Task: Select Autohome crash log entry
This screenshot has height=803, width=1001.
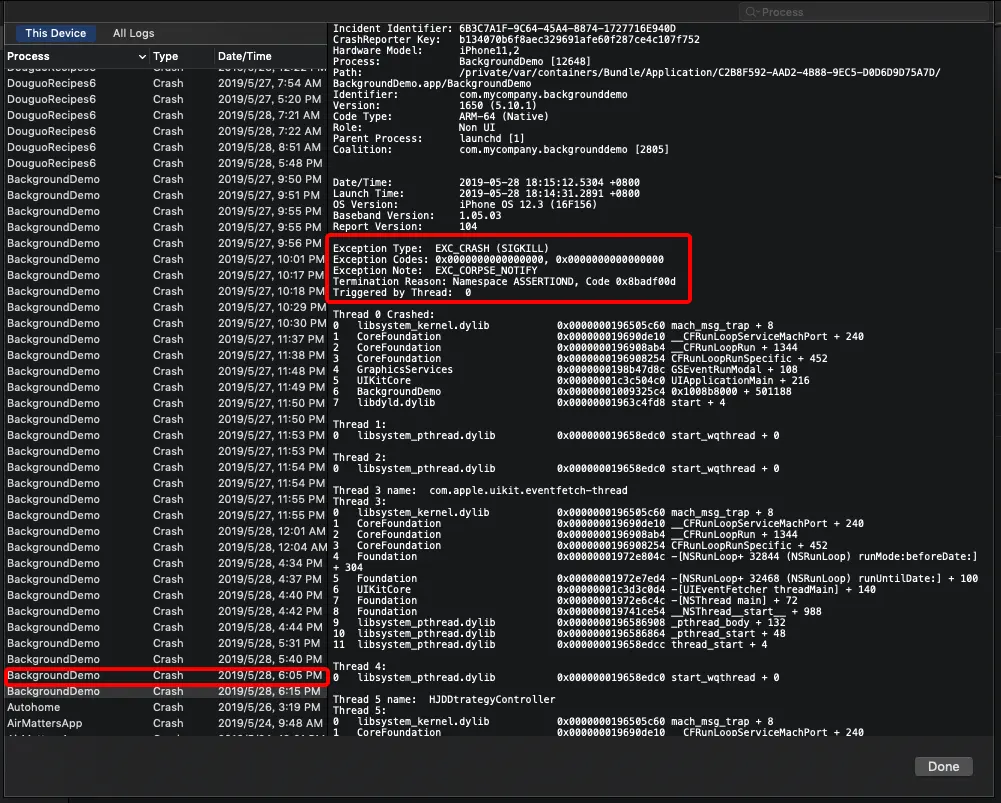Action: tap(166, 707)
